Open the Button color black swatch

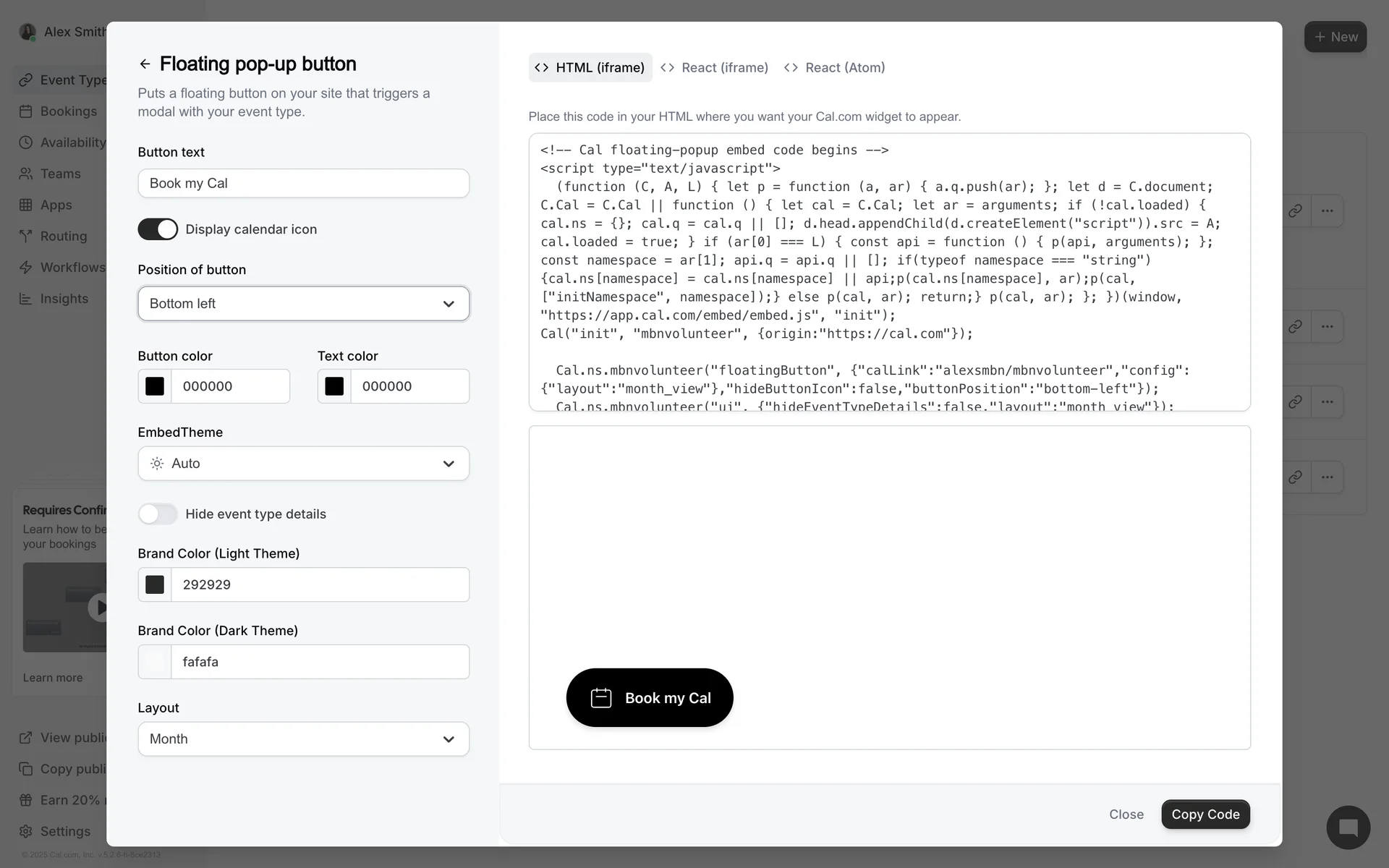[155, 386]
